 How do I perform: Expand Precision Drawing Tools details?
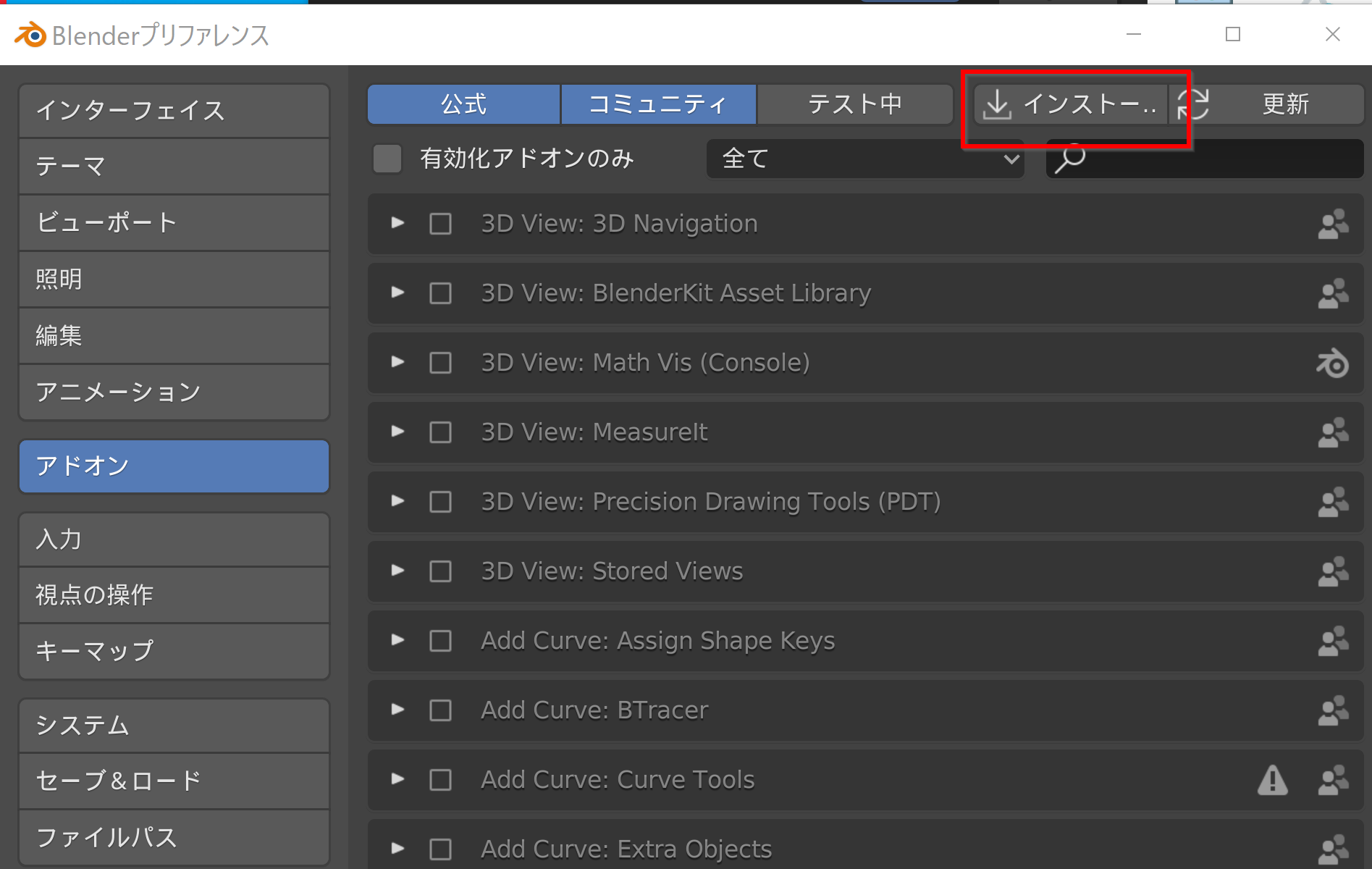pos(397,501)
